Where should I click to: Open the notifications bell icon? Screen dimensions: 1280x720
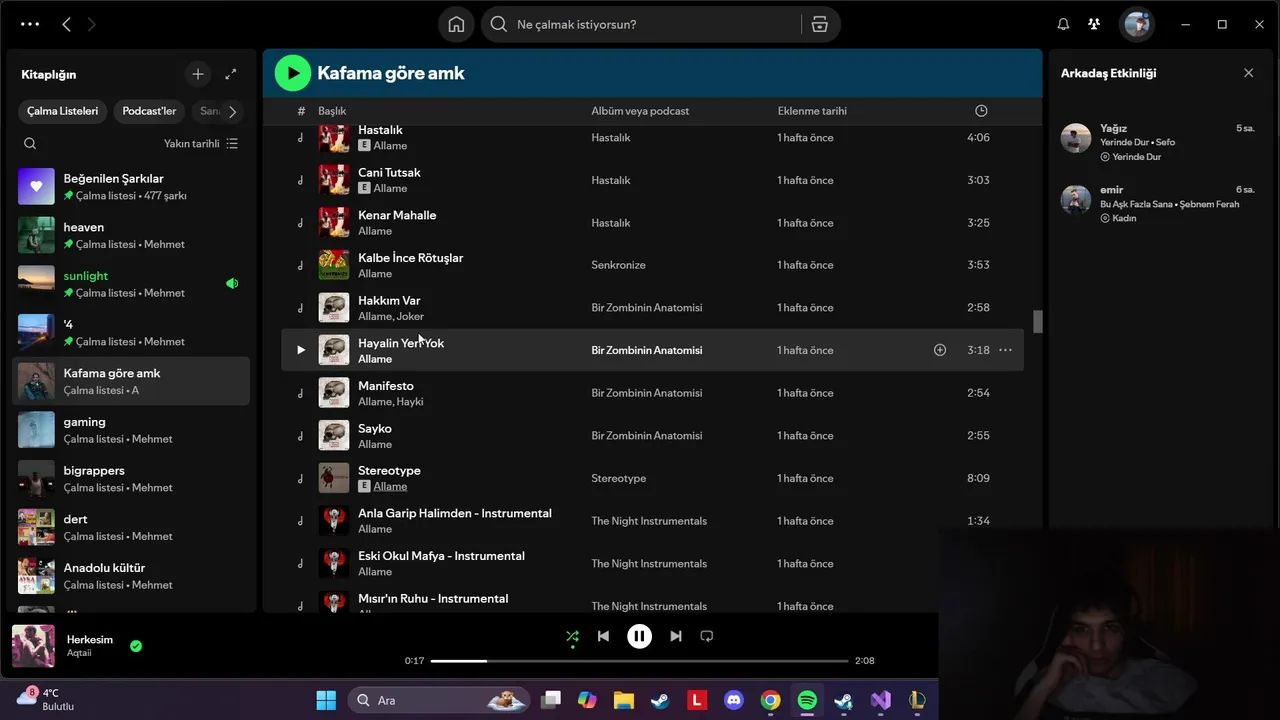pos(1063,24)
